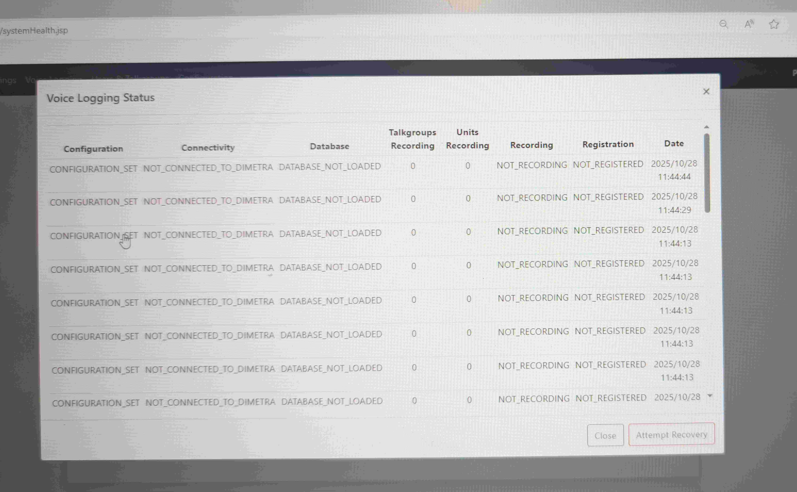797x492 pixels.
Task: Click Units Recording 0 in 11:44:44 row
Action: pos(468,165)
